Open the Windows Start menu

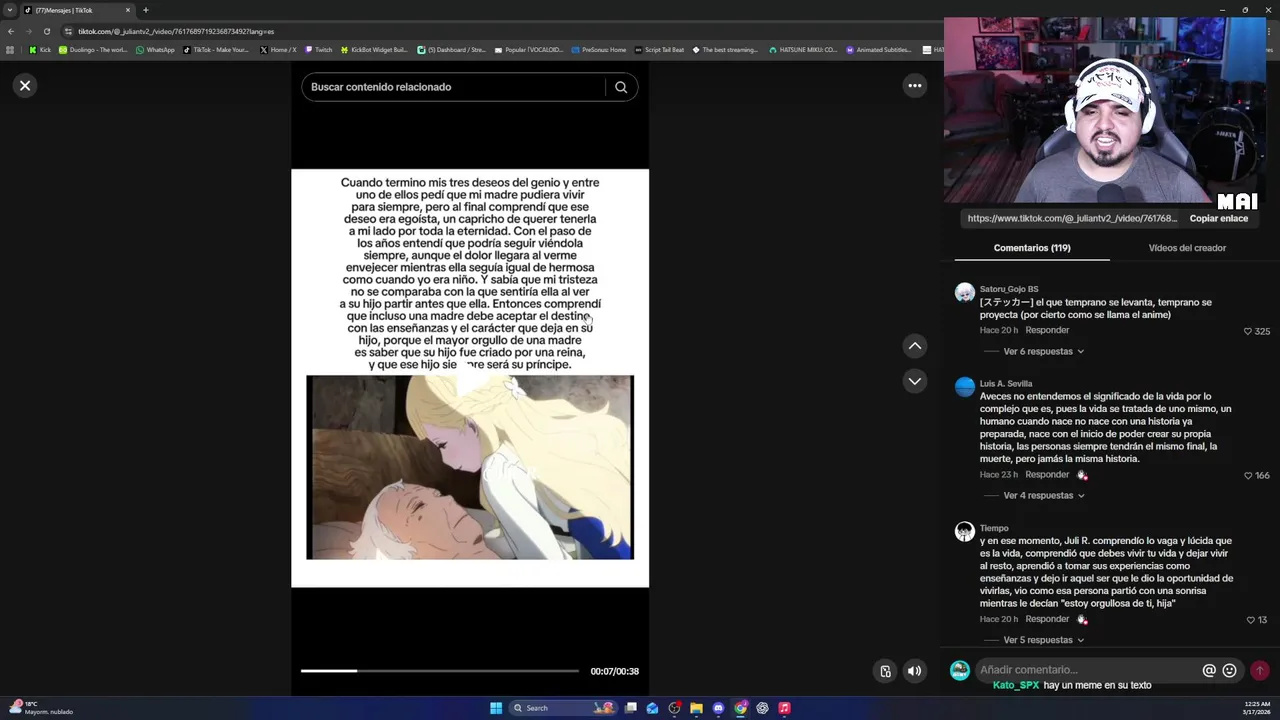496,708
